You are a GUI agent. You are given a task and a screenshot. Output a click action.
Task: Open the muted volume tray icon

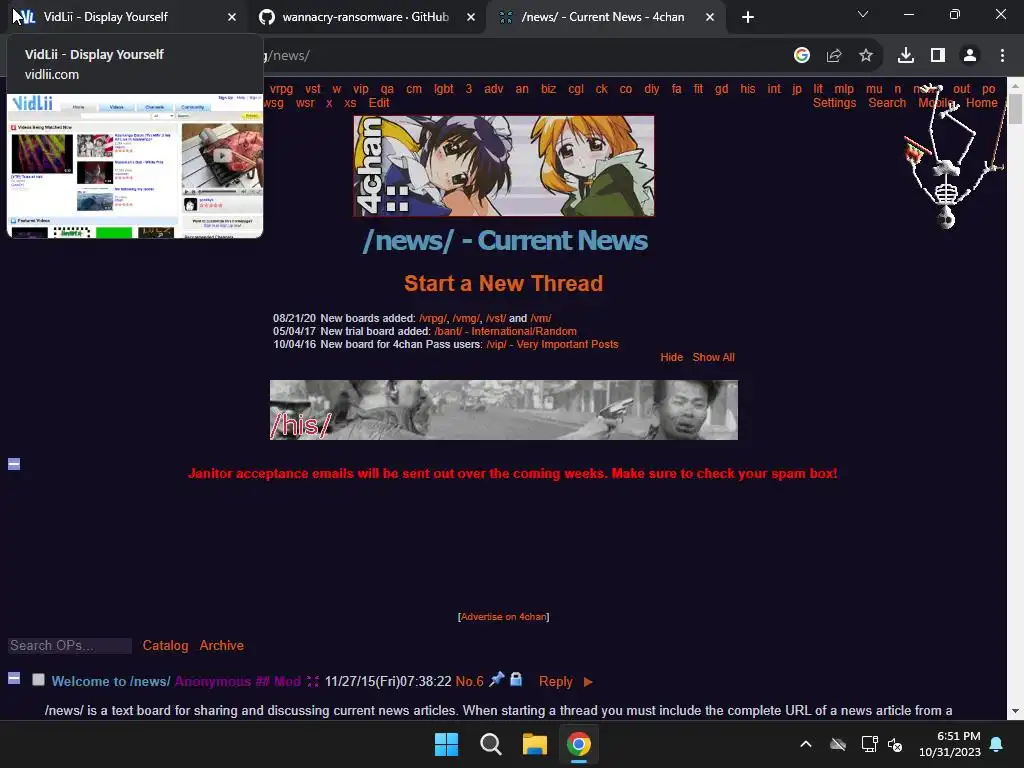895,744
